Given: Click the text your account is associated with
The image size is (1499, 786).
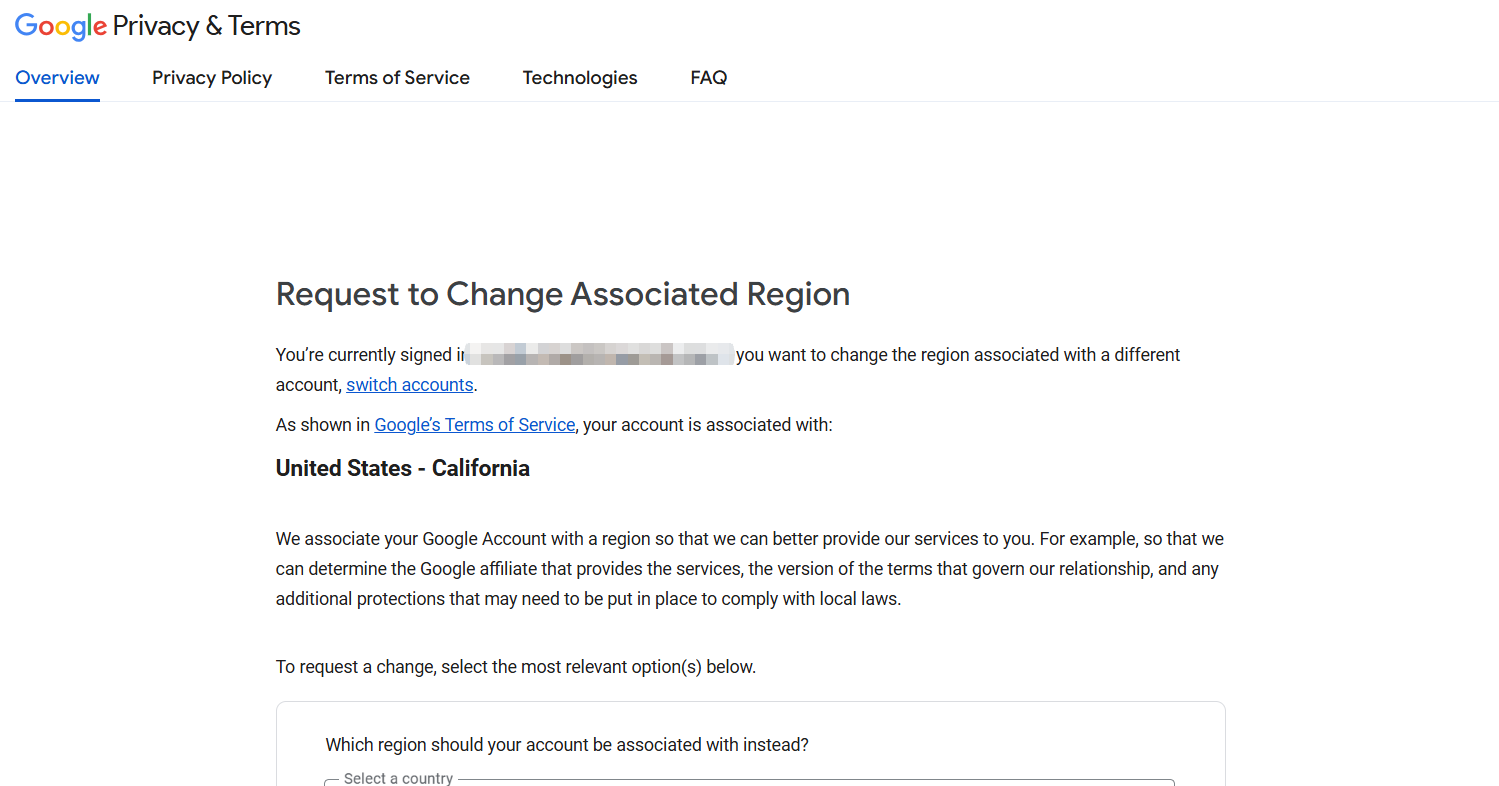Looking at the screenshot, I should 708,425.
